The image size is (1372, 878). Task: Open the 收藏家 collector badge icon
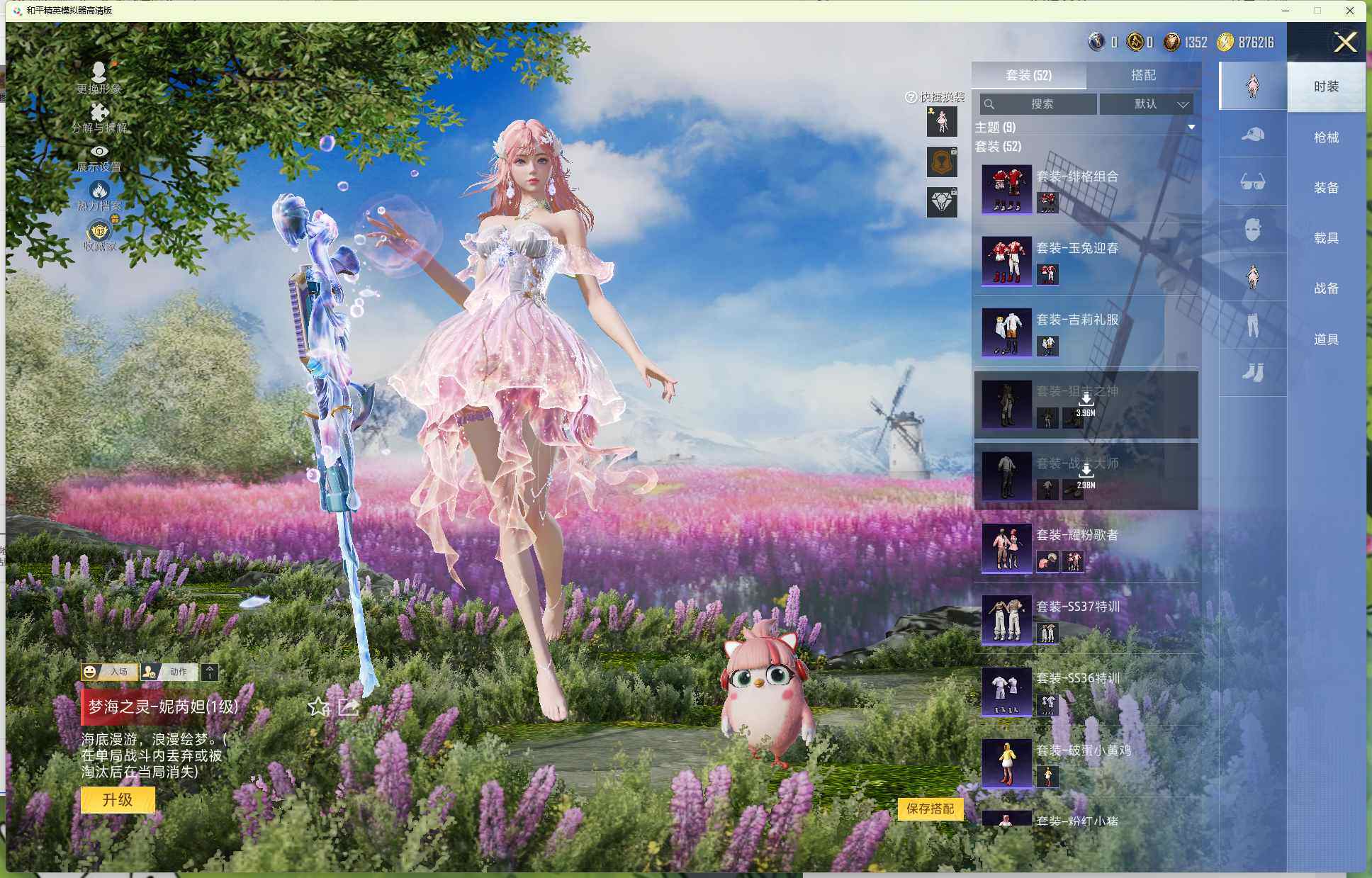coord(99,231)
